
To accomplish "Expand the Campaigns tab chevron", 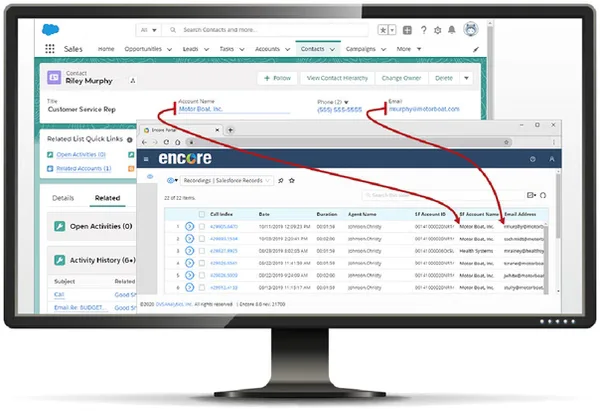I will pyautogui.click(x=383, y=49).
